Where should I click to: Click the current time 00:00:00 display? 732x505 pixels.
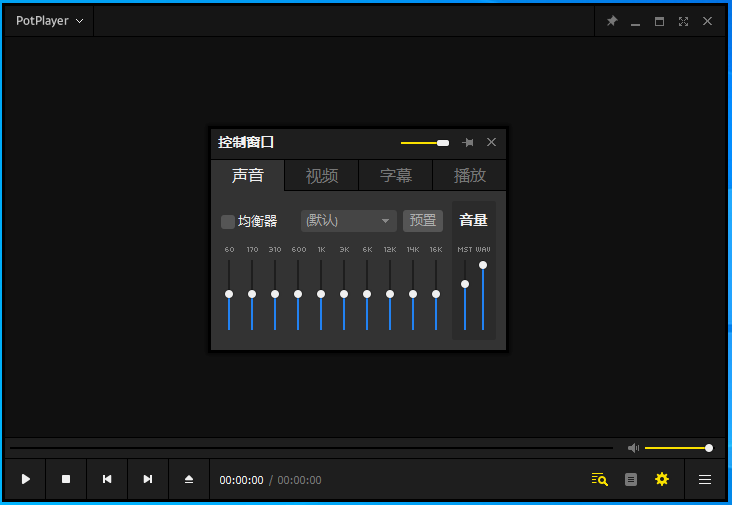click(241, 480)
